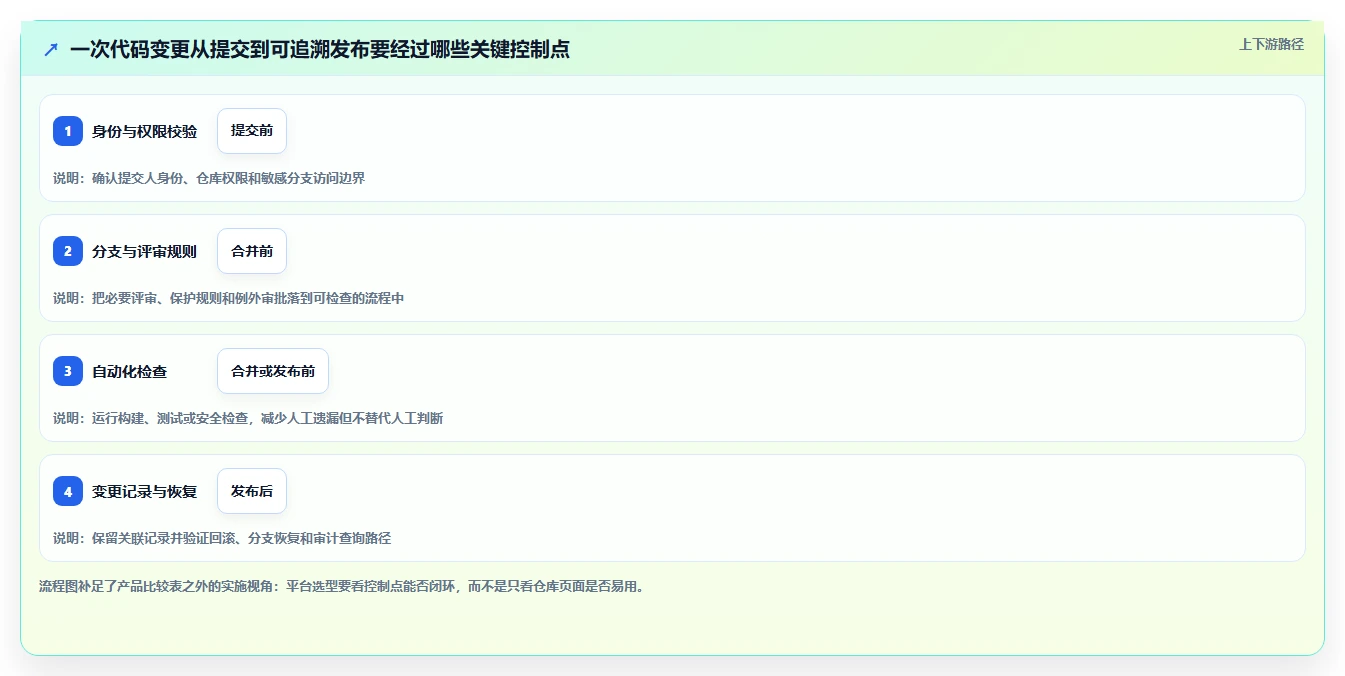
Task: Click the 自动化检查 step title
Action: [130, 371]
